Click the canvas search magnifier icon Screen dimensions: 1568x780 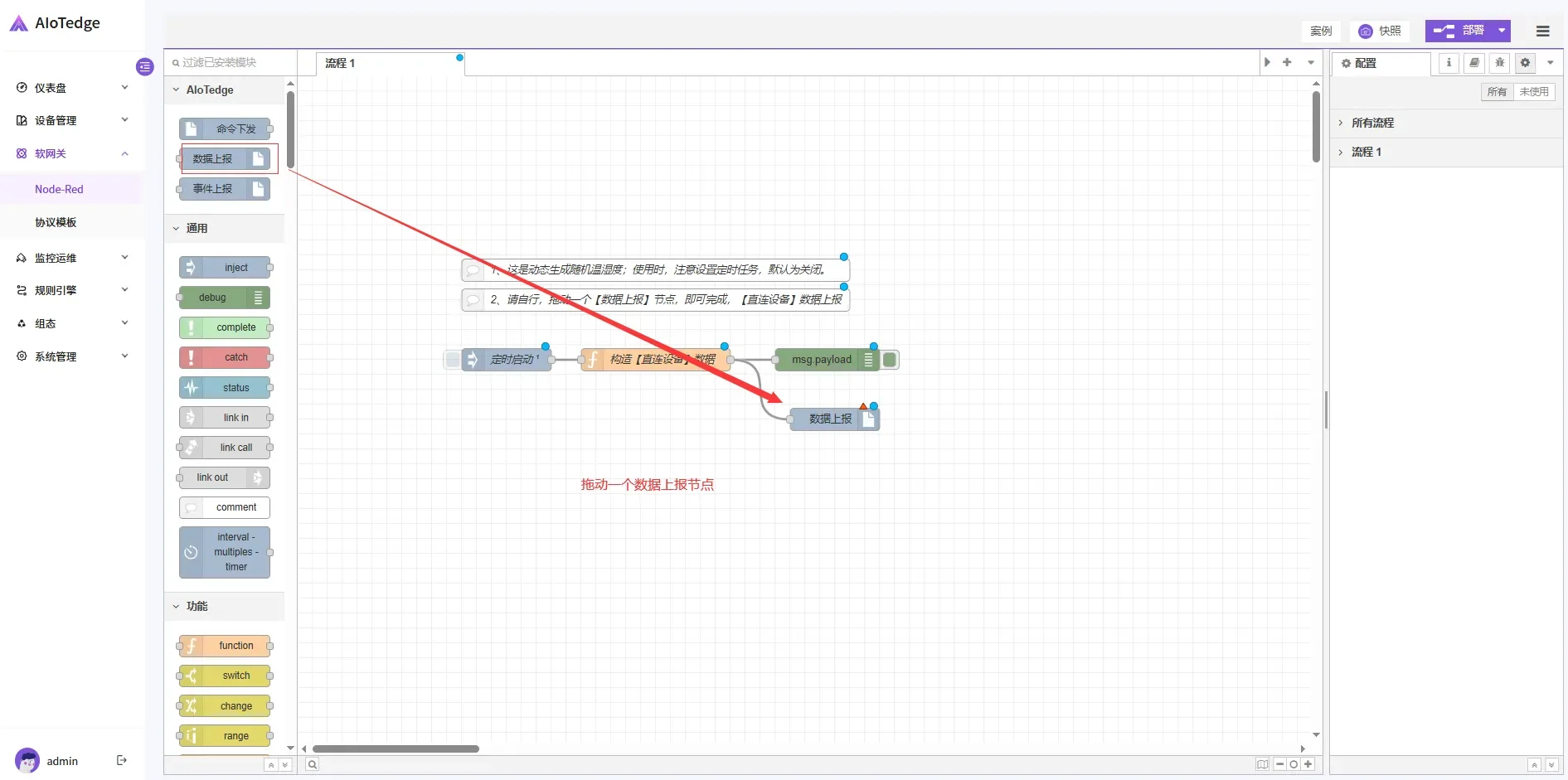tap(313, 764)
